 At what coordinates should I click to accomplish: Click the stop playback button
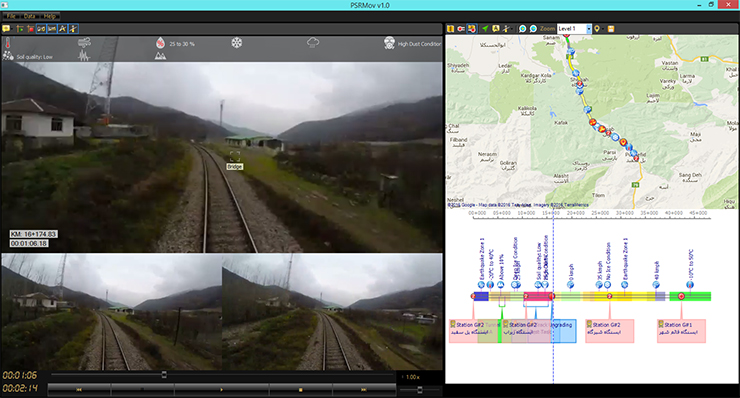[301, 390]
